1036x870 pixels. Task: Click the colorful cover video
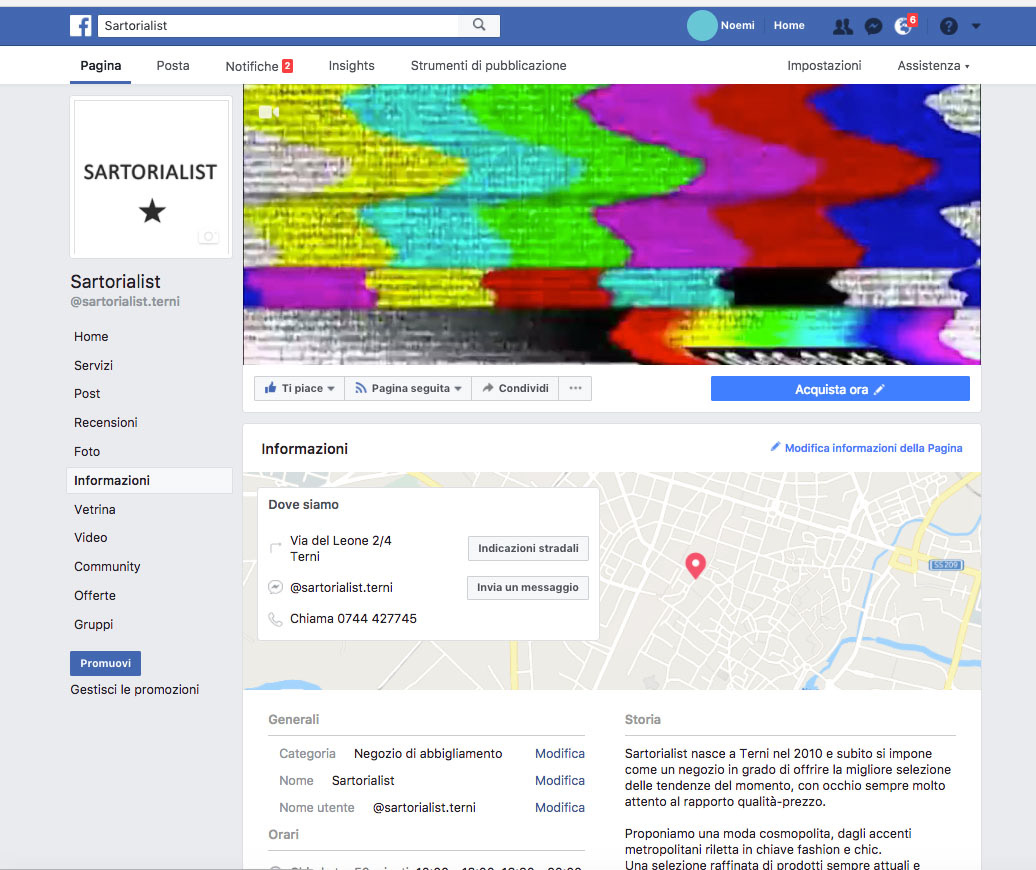[x=612, y=225]
